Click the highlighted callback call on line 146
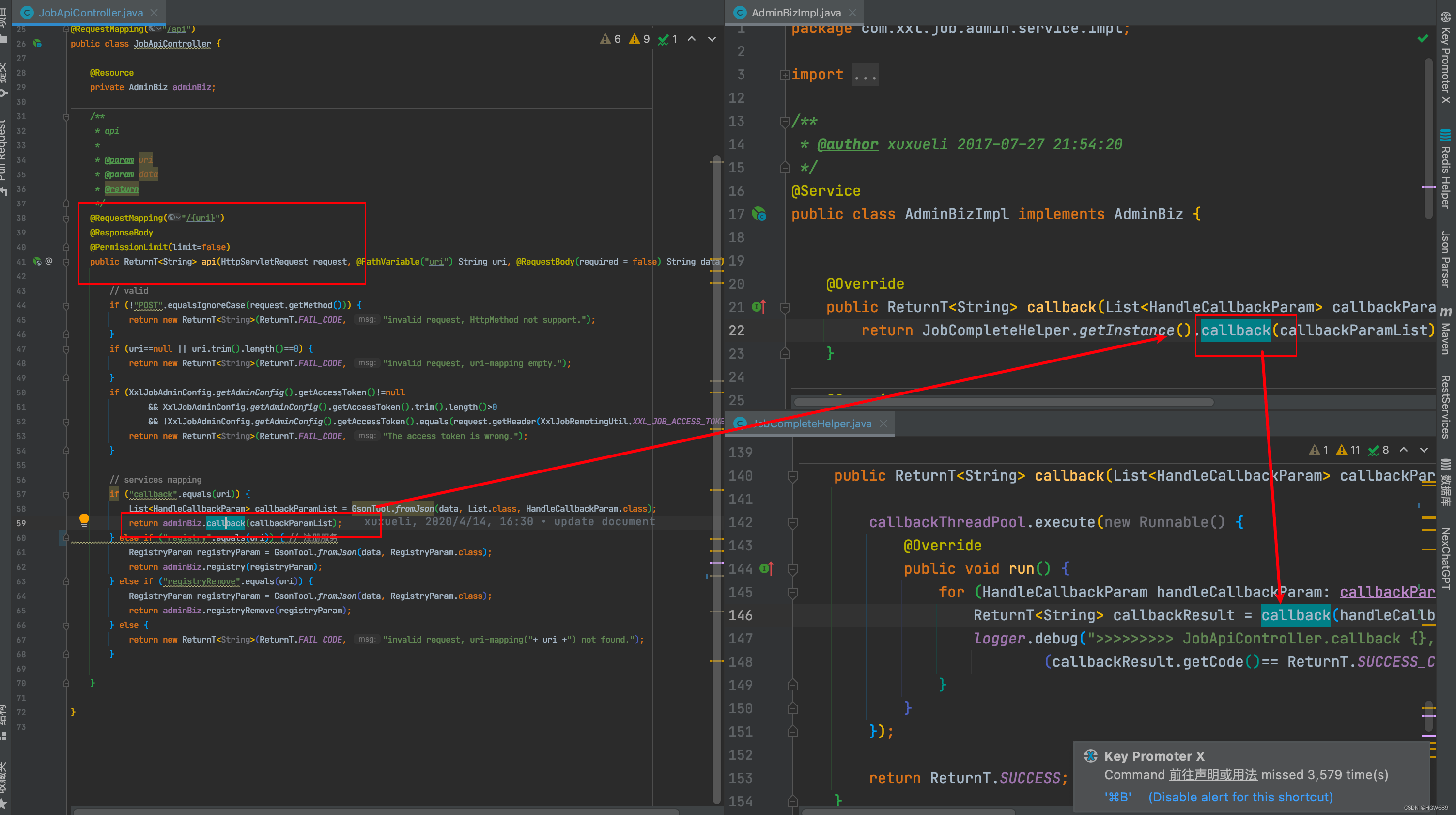The image size is (1456, 815). pos(1296,615)
